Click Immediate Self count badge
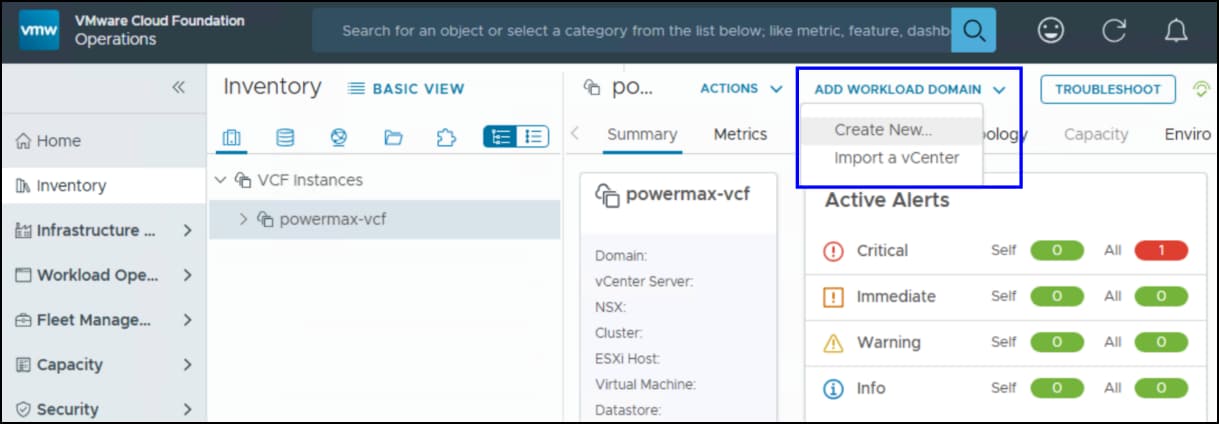Viewport: 1219px width, 424px height. (x=1057, y=296)
